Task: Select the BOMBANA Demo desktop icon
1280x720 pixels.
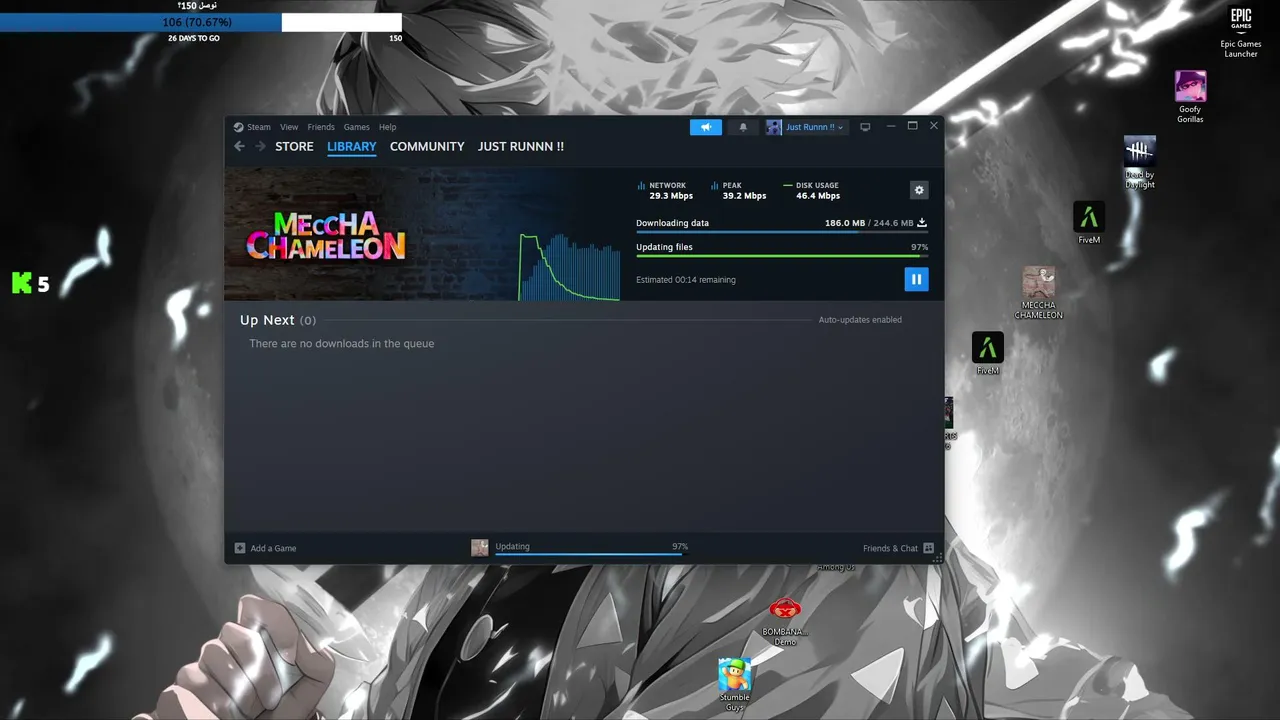Action: click(x=785, y=621)
